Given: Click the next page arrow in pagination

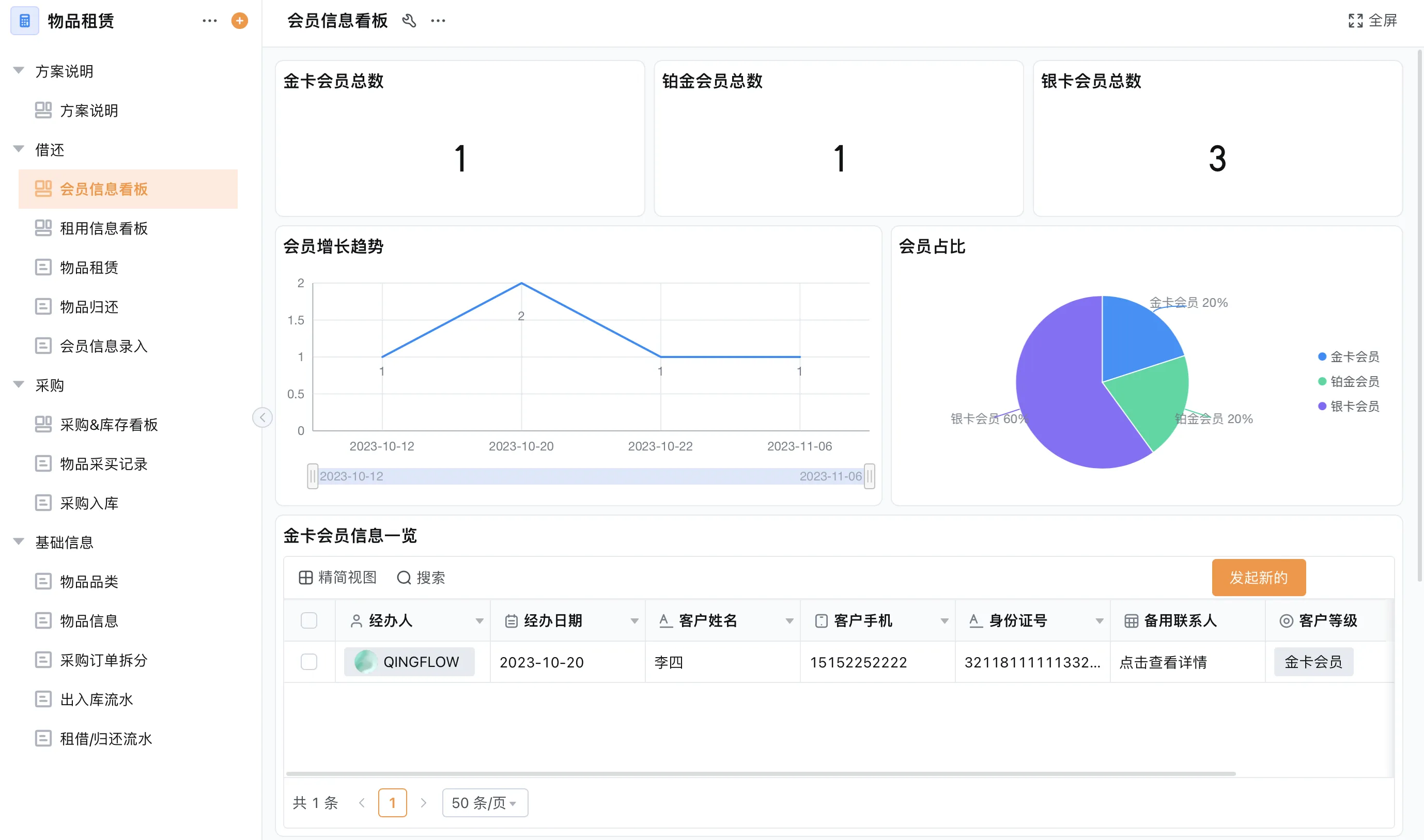Looking at the screenshot, I should coord(423,803).
